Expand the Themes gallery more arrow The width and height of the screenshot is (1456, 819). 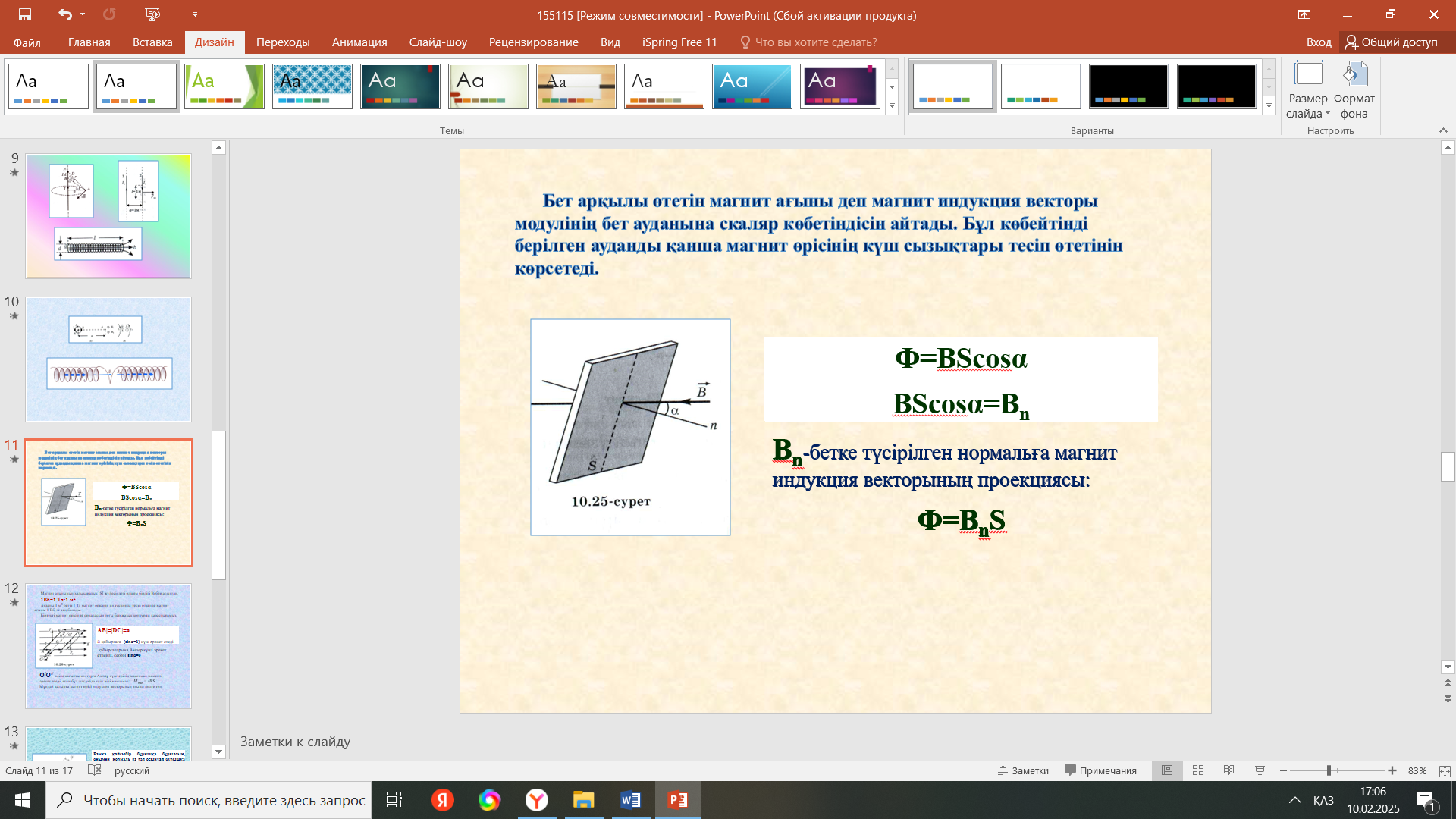click(x=892, y=106)
